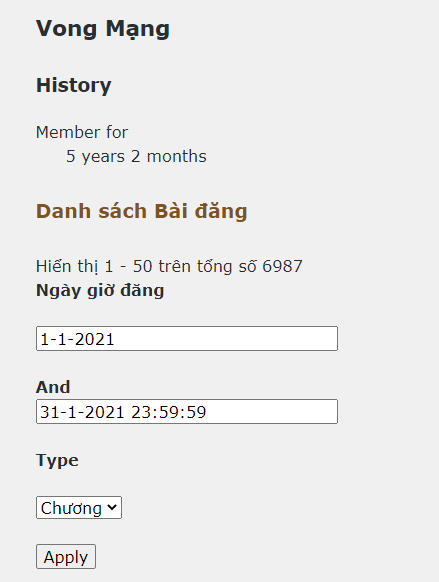Image resolution: width=439 pixels, height=582 pixels.
Task: Click the Apply button
Action: pyautogui.click(x=66, y=556)
